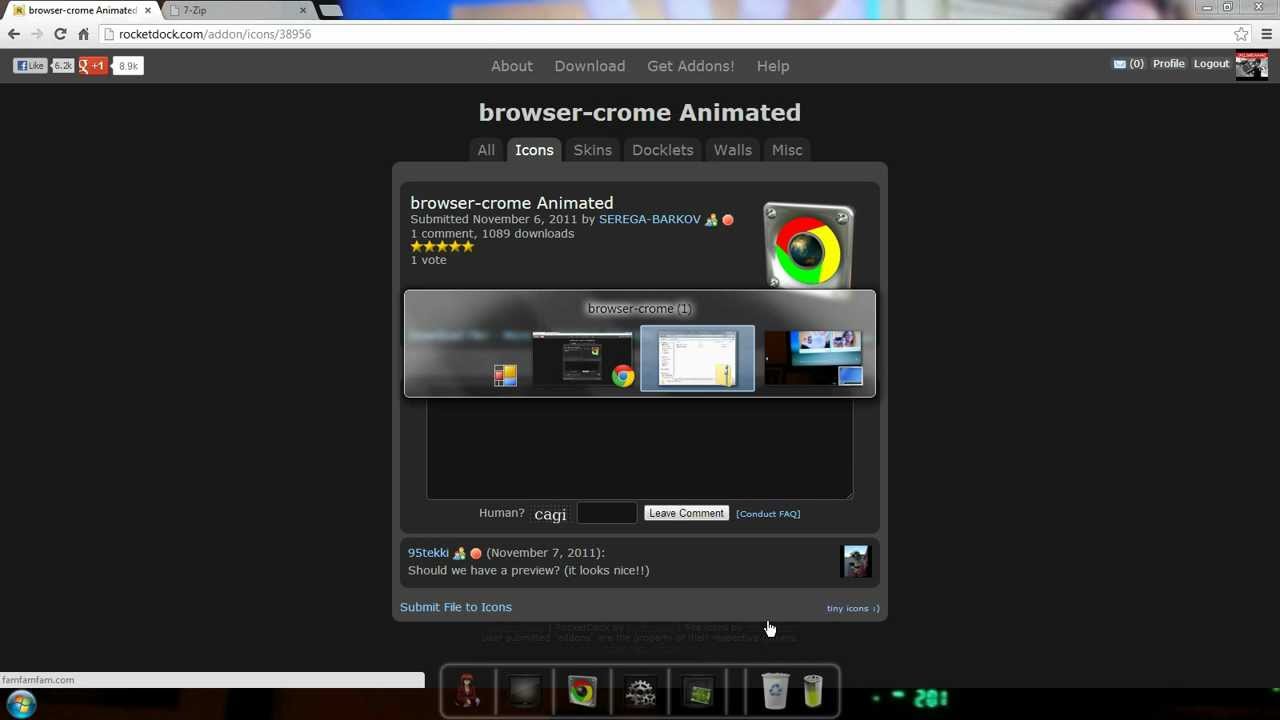
Task: Click the user avatar beside Logout
Action: click(x=1251, y=65)
